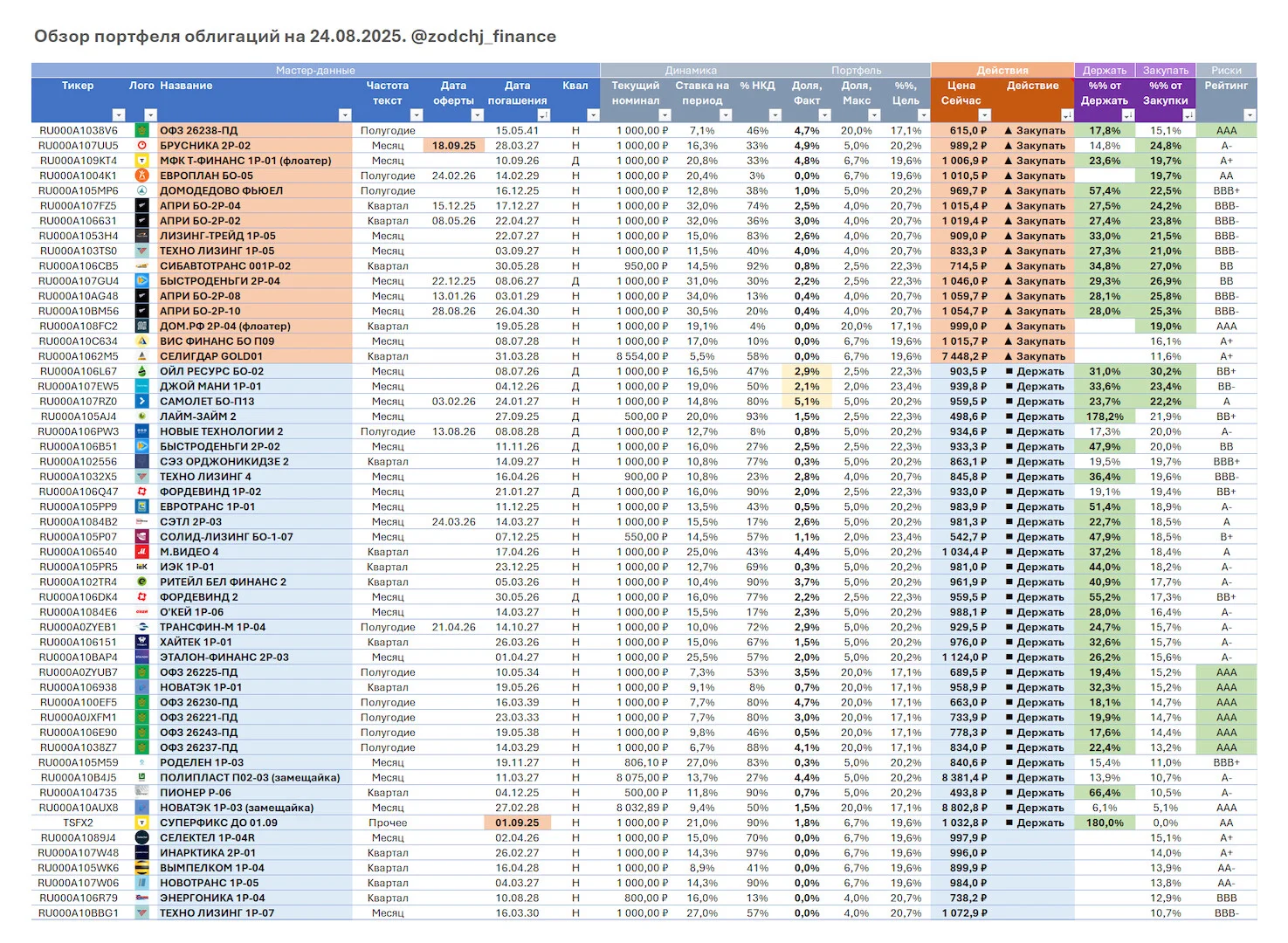Image resolution: width=1288 pixels, height=943 pixels.
Task: Select the Мастер-данные group header
Action: pyautogui.click(x=315, y=70)
